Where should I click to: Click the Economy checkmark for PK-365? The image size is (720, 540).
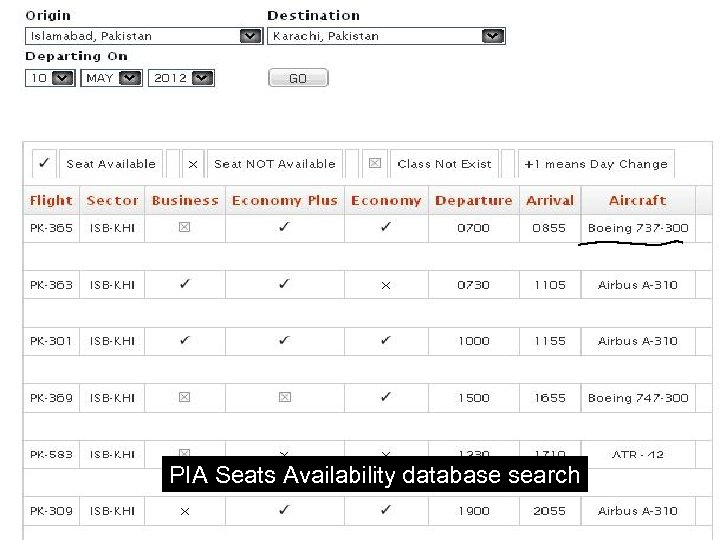click(386, 226)
